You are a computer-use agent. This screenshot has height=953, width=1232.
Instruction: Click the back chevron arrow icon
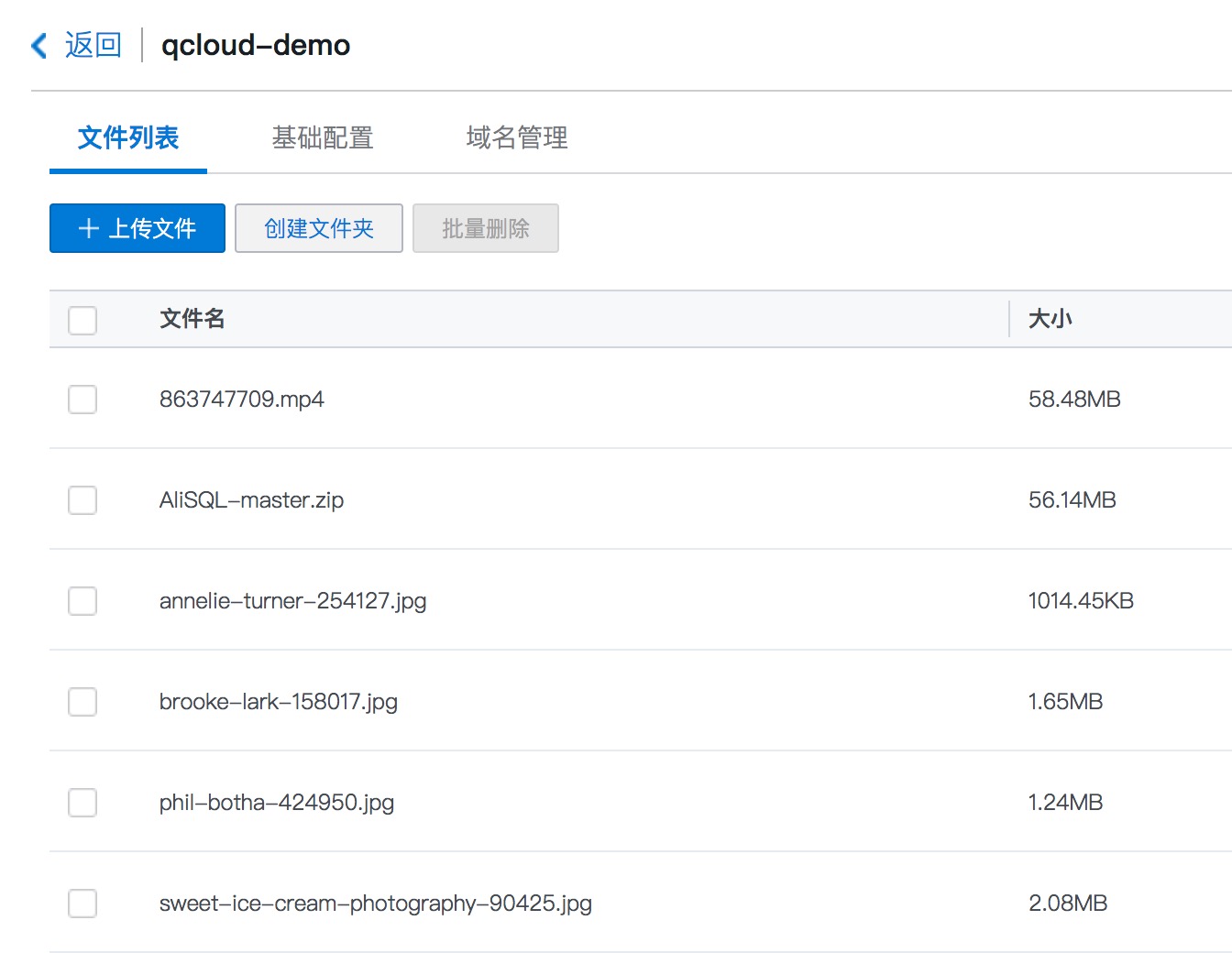[x=39, y=45]
